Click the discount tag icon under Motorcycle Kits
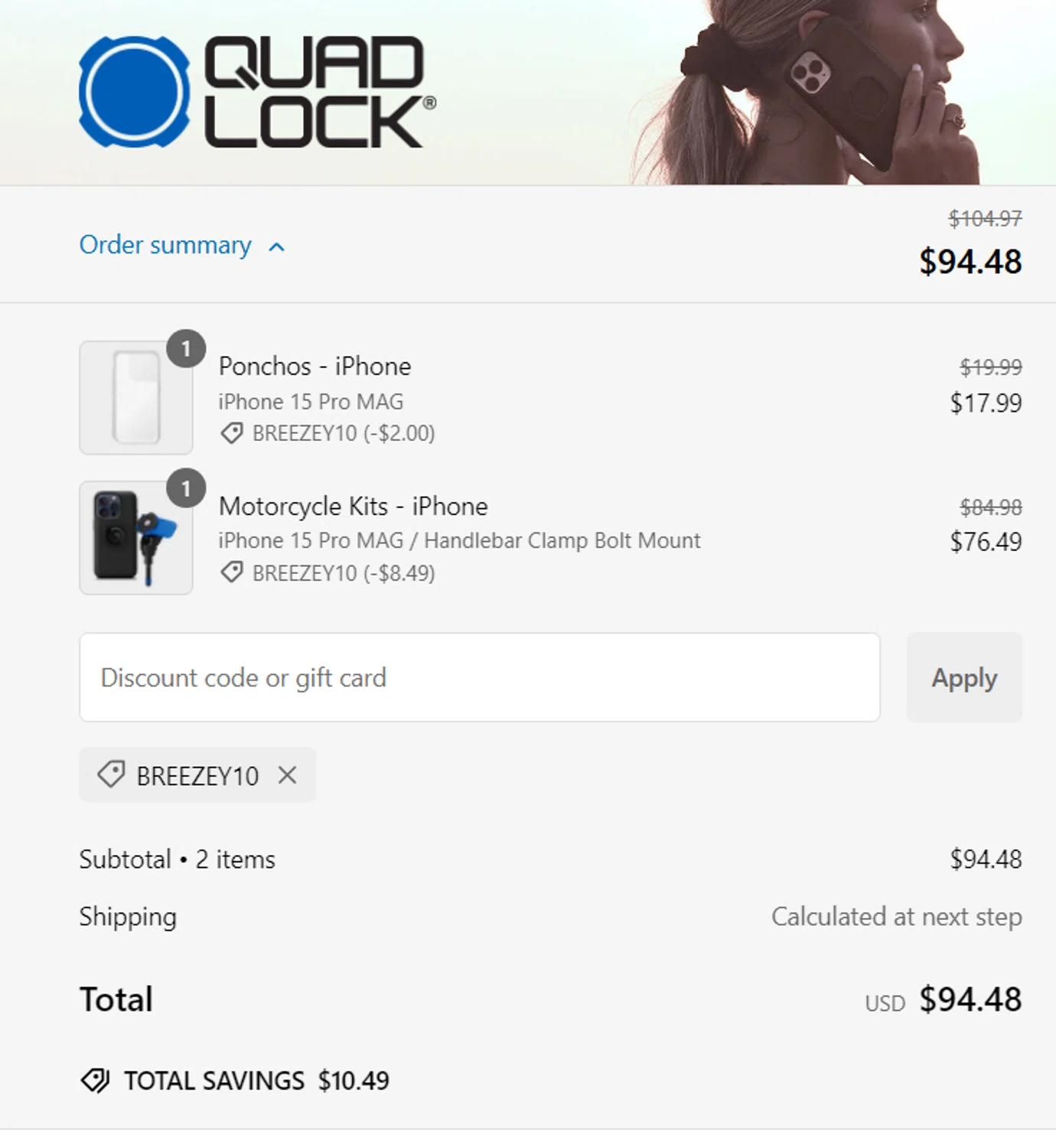 (x=232, y=572)
